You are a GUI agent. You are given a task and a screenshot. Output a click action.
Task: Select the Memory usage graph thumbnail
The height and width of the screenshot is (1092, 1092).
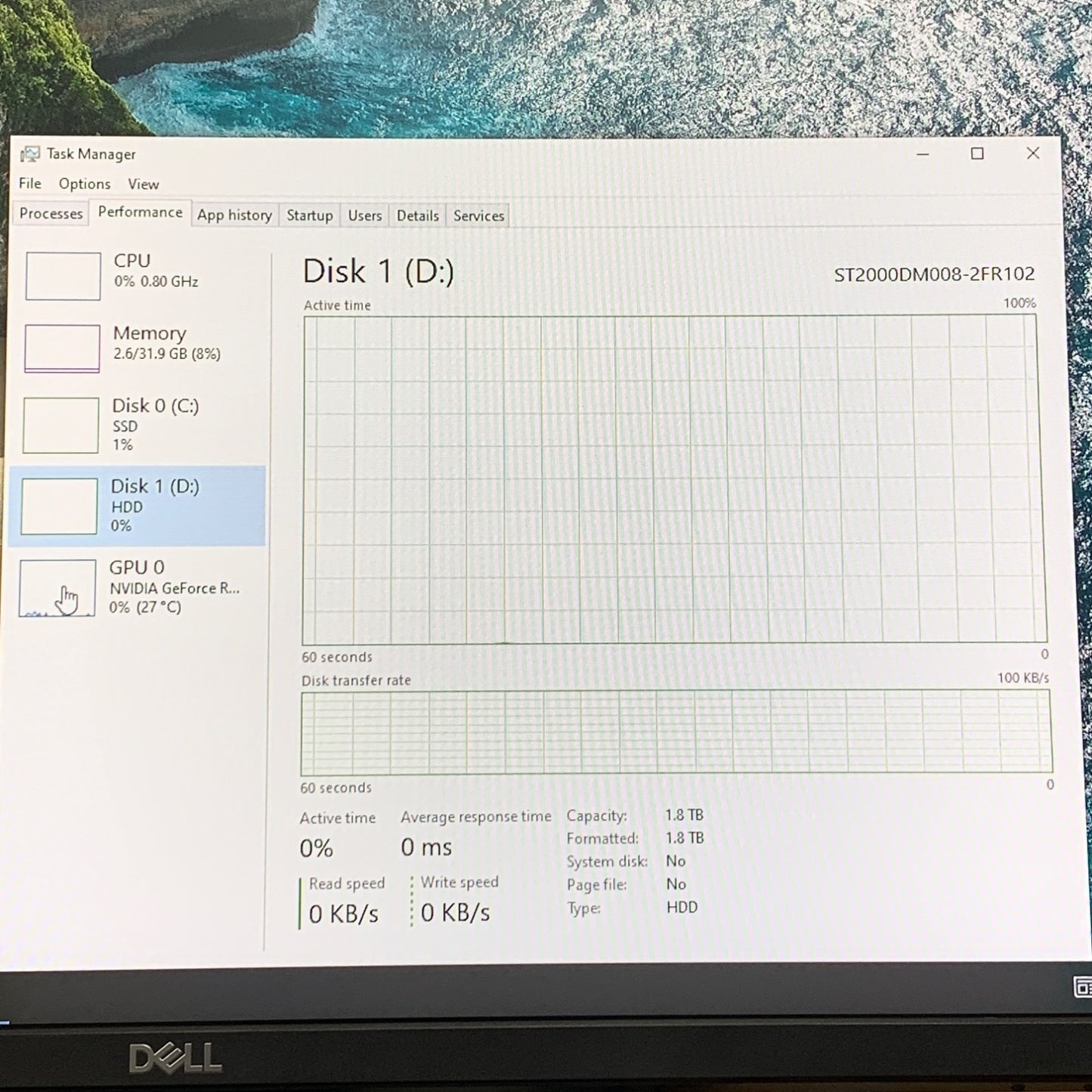click(62, 348)
